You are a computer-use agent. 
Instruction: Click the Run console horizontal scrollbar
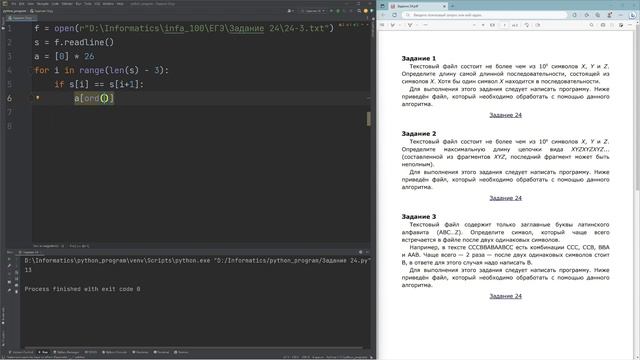192,348
